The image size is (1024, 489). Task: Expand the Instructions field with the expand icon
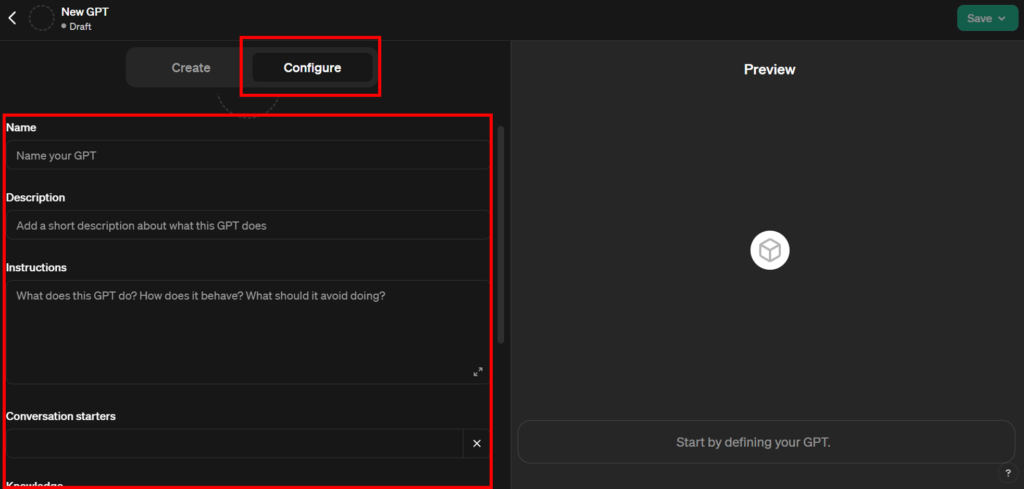click(477, 371)
